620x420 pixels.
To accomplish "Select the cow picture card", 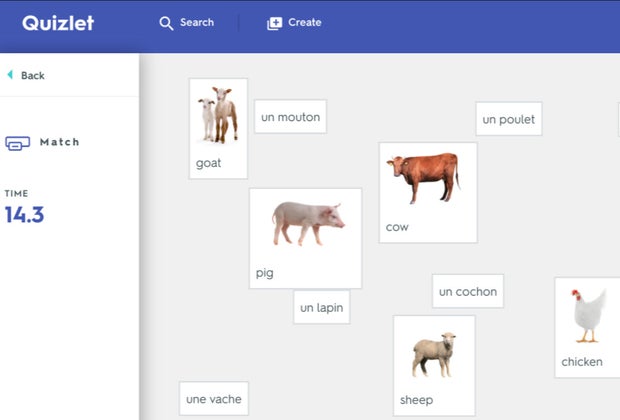I will pyautogui.click(x=427, y=192).
